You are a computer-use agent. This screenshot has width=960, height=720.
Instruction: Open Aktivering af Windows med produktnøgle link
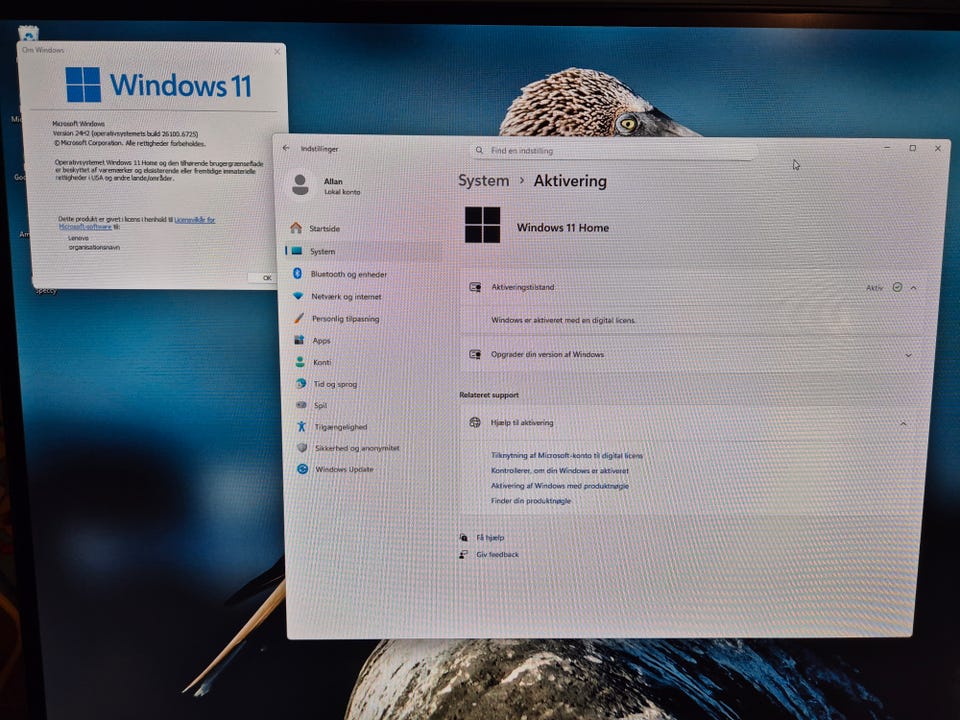pyautogui.click(x=560, y=486)
